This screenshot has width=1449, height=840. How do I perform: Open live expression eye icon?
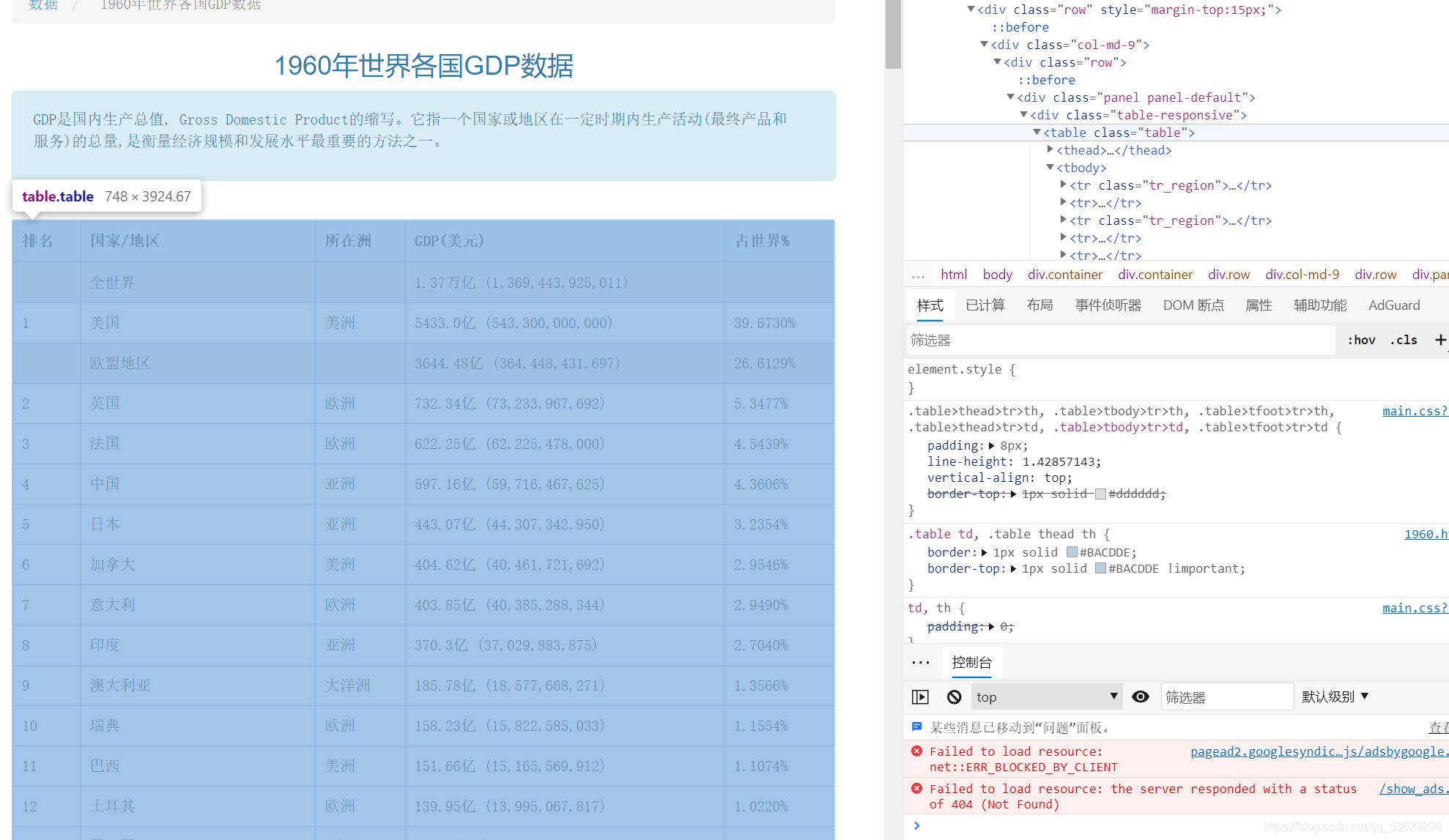(x=1141, y=696)
